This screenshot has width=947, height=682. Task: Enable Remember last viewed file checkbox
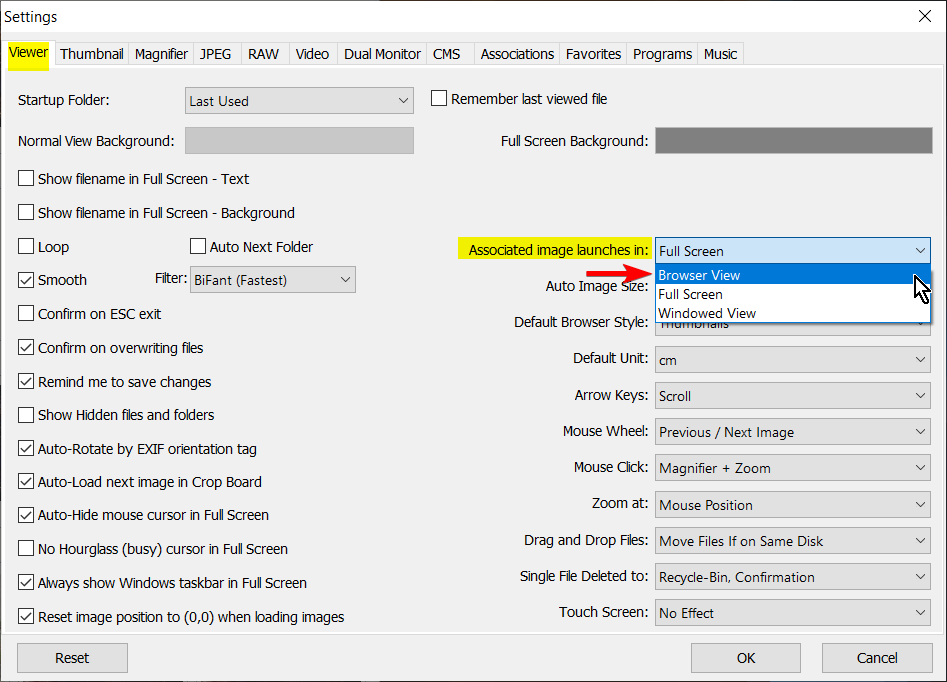tap(438, 98)
